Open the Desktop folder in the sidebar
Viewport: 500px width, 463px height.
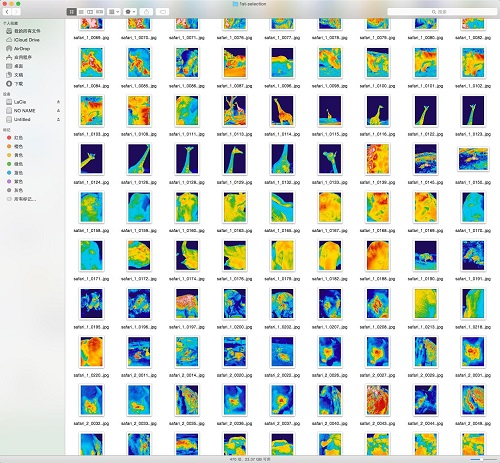(x=15, y=66)
